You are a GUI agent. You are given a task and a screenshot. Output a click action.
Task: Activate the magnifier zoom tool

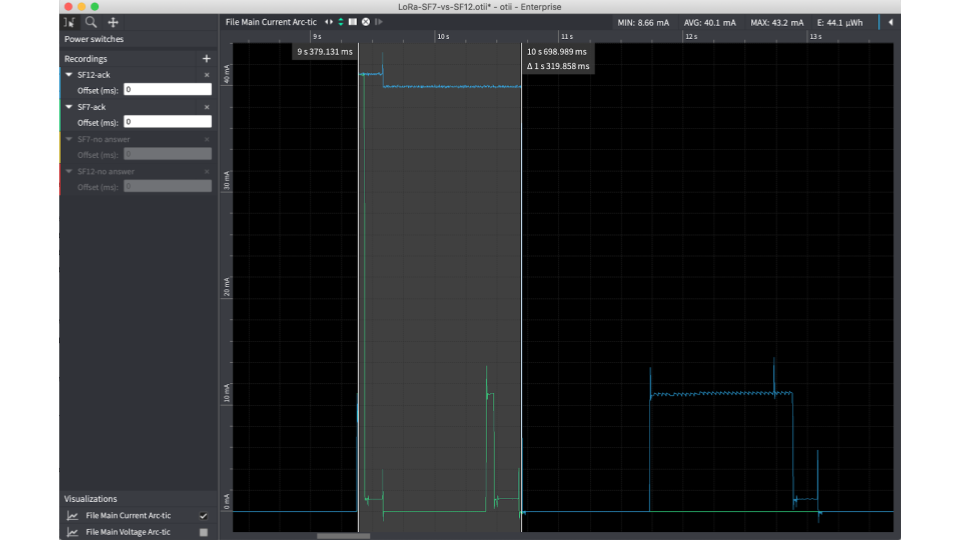pyautogui.click(x=91, y=22)
